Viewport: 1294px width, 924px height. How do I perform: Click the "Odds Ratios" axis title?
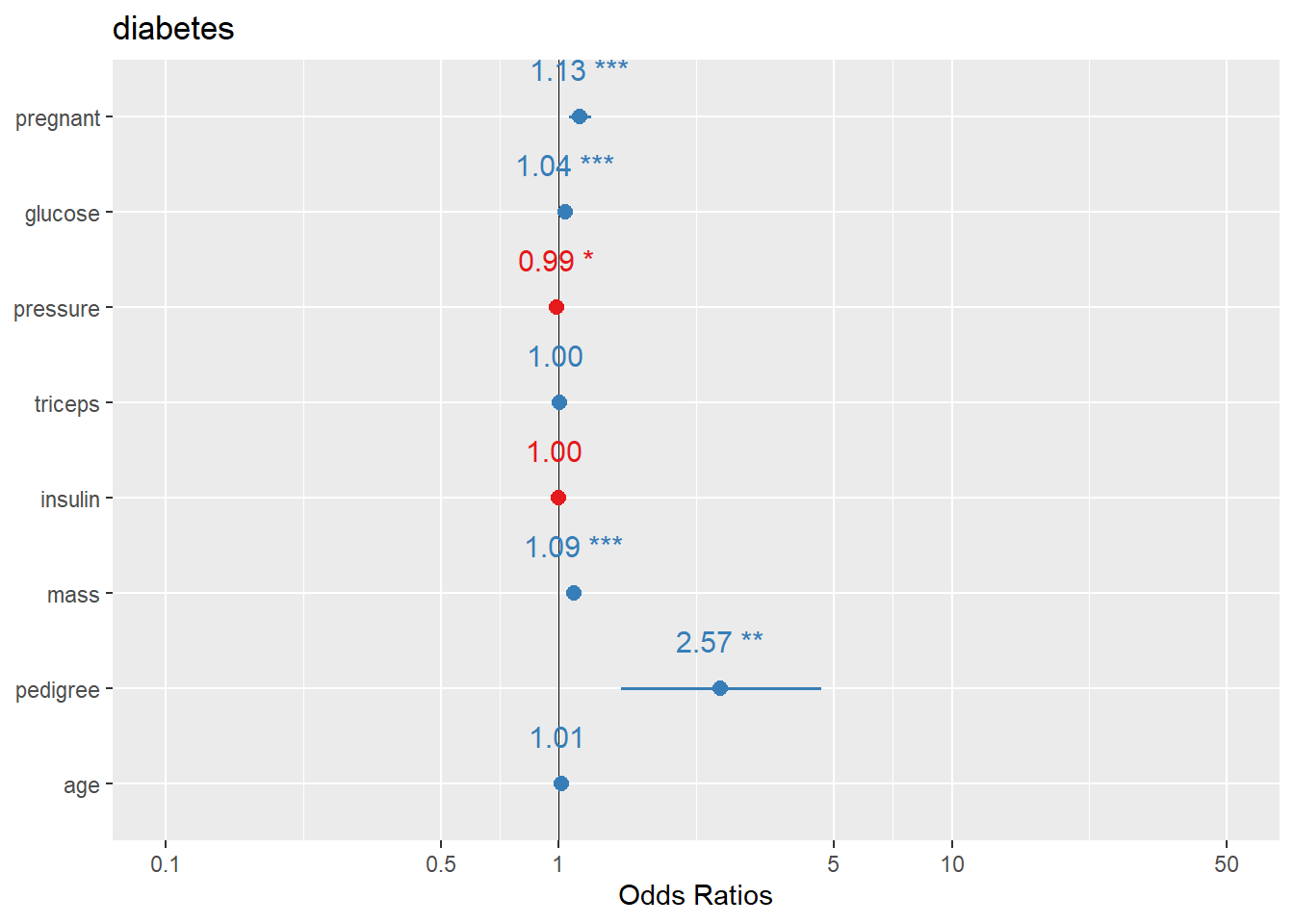tap(695, 895)
